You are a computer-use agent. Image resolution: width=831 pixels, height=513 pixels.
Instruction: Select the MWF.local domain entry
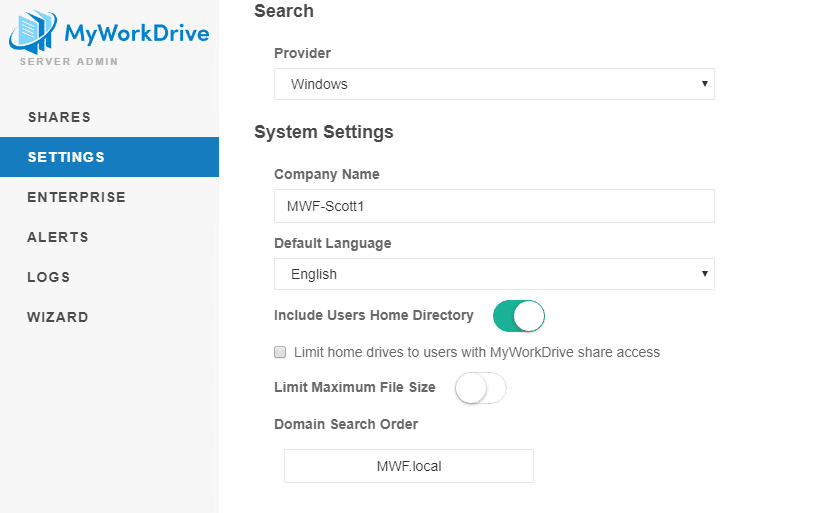pos(409,466)
